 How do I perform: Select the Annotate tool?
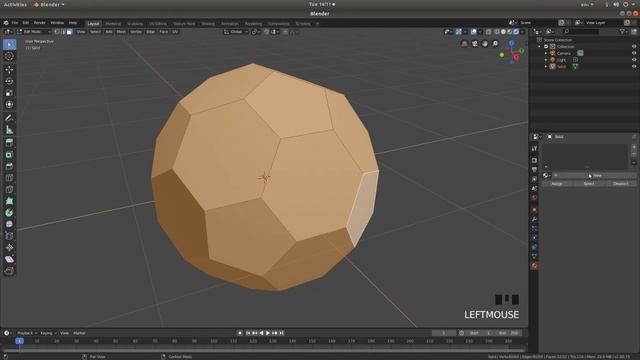point(9,118)
